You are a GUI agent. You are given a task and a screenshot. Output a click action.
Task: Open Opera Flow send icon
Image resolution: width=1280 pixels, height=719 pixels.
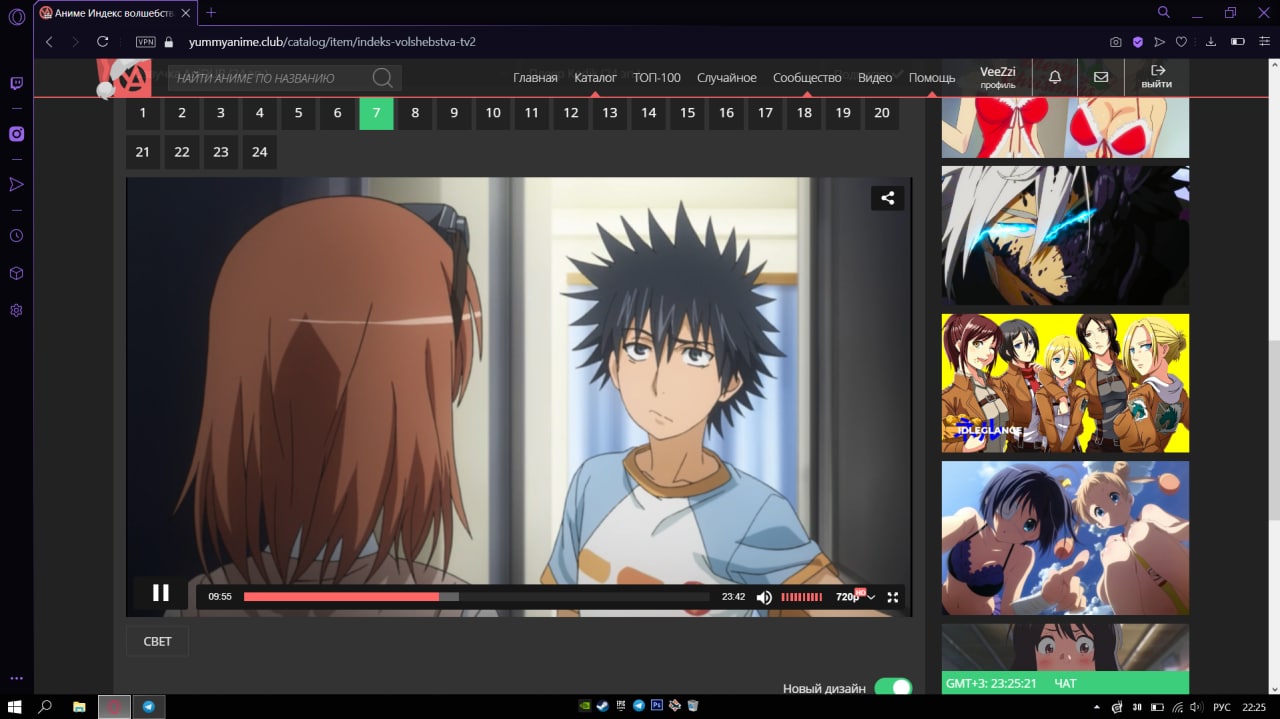(x=1159, y=42)
